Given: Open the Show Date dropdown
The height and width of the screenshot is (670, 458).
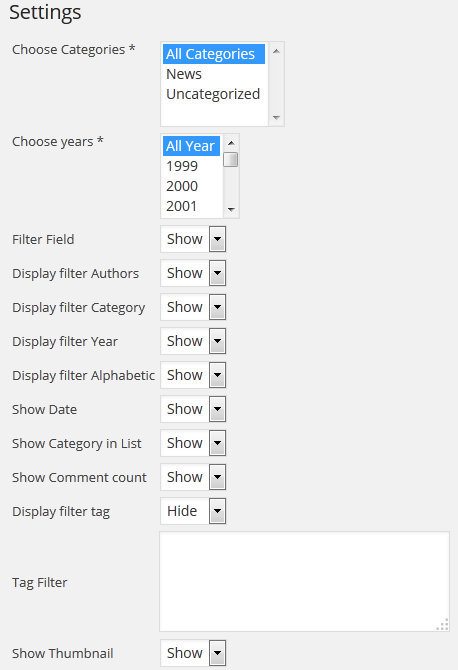Looking at the screenshot, I should [x=193, y=409].
